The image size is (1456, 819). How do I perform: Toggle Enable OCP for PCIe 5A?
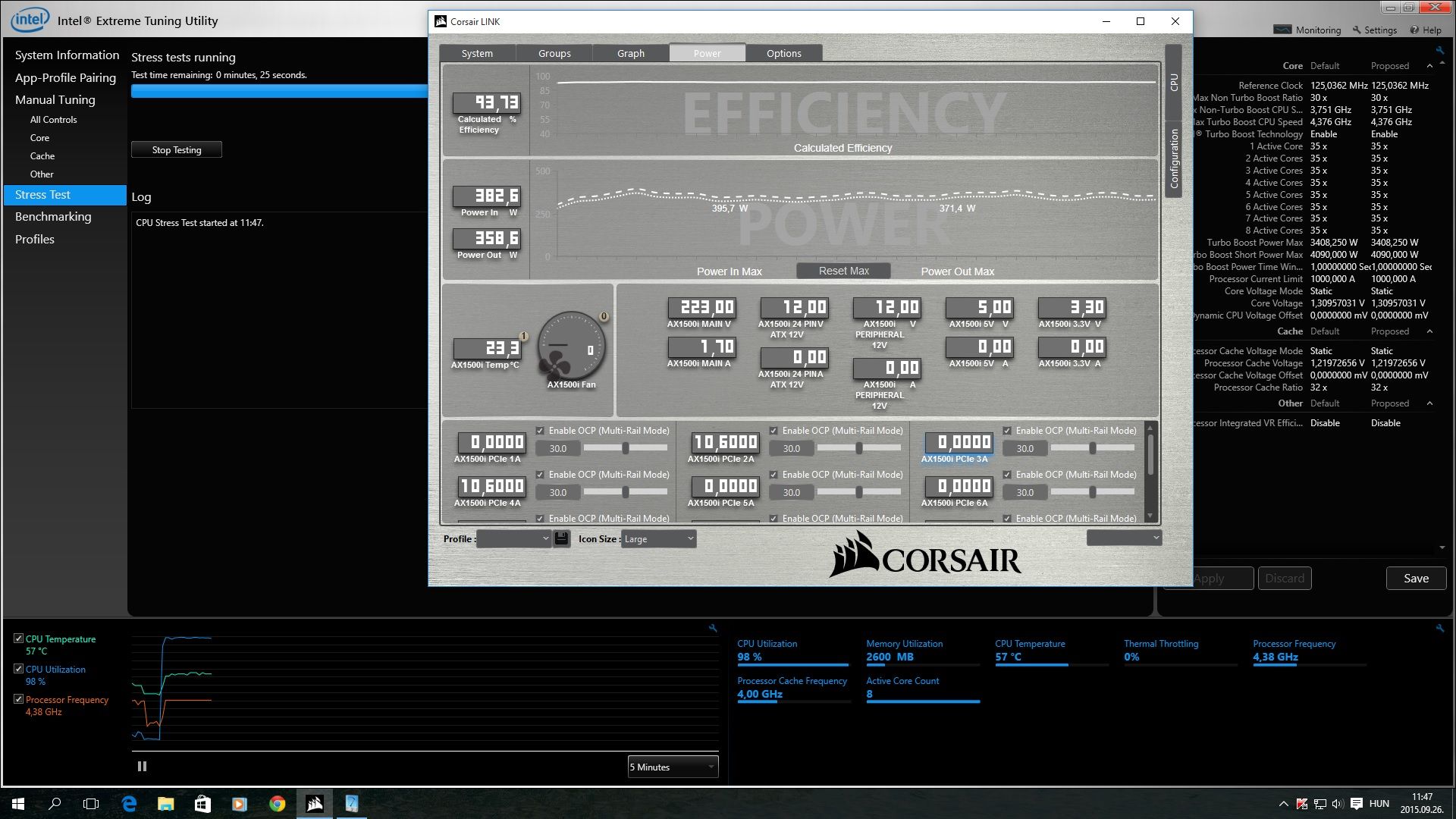pos(773,475)
